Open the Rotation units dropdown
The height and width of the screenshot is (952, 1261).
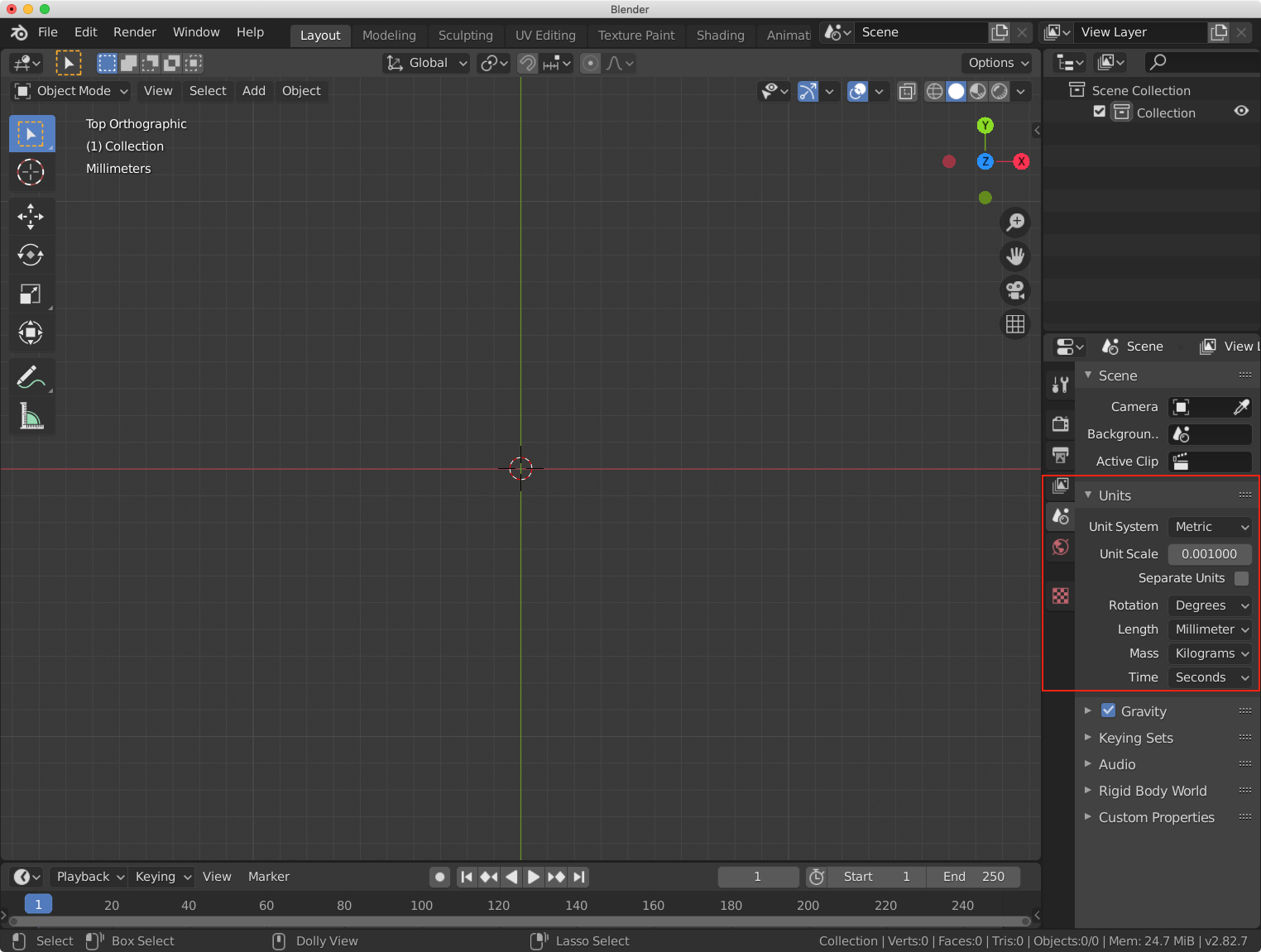[x=1209, y=605]
